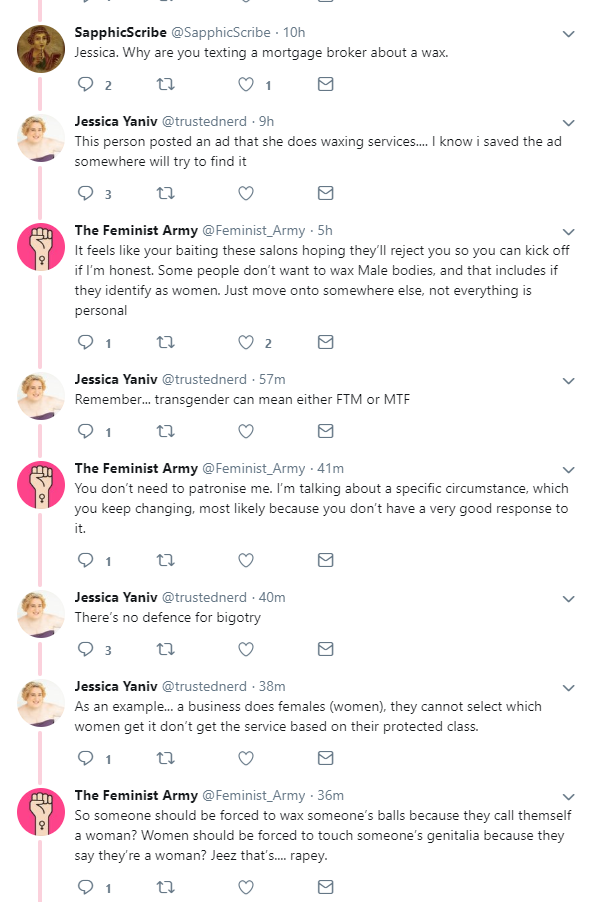
Task: Retweet SapphicScribe's mortgage broker tweet
Action: 166,85
